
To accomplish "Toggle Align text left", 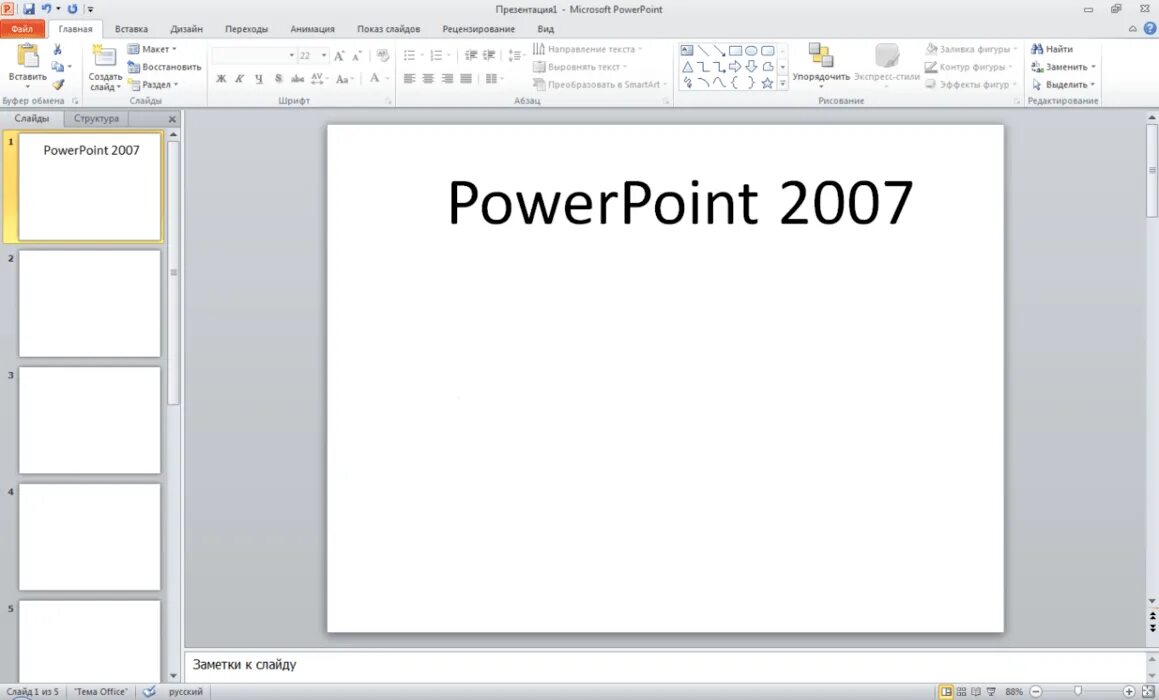I will 409,78.
